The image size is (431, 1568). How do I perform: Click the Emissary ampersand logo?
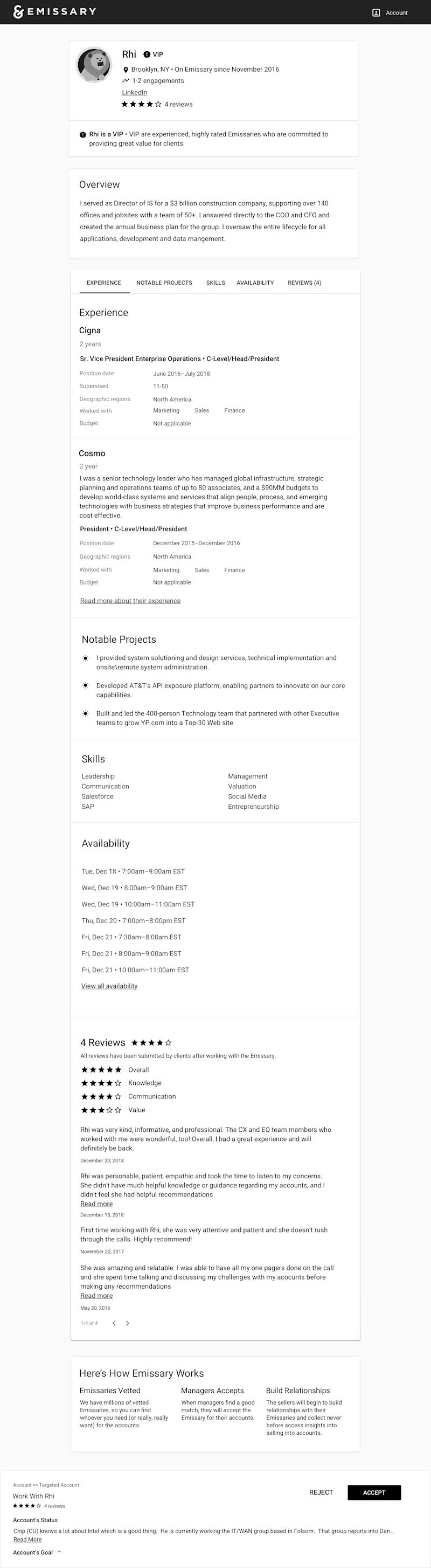[x=18, y=11]
